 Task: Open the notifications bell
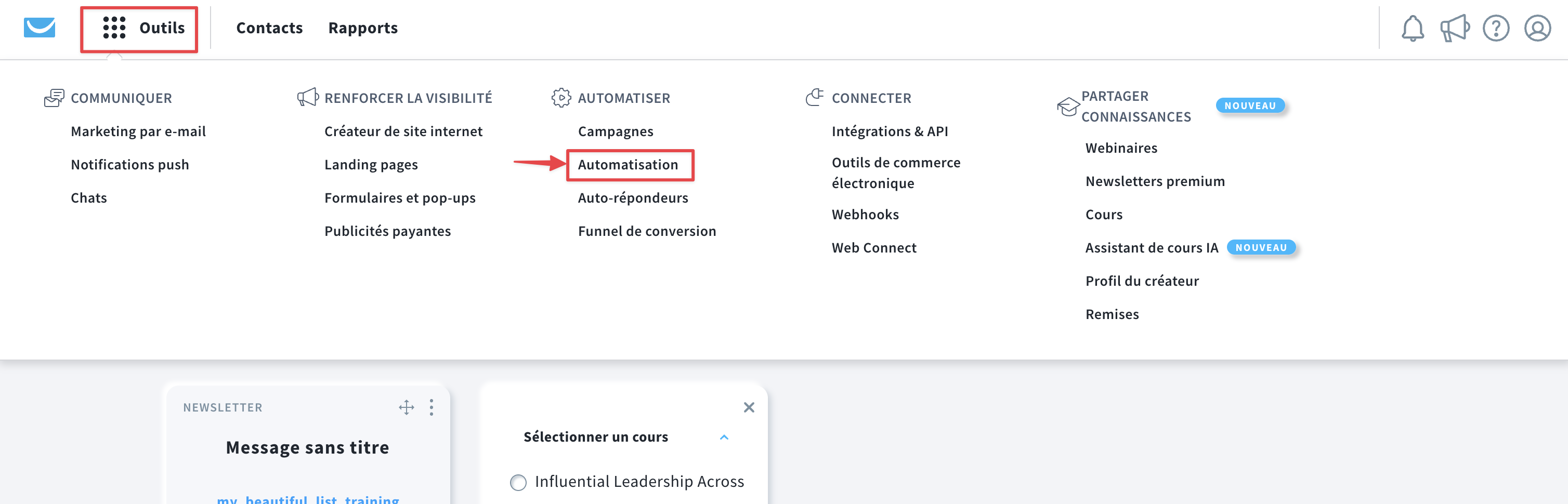pos(1412,28)
